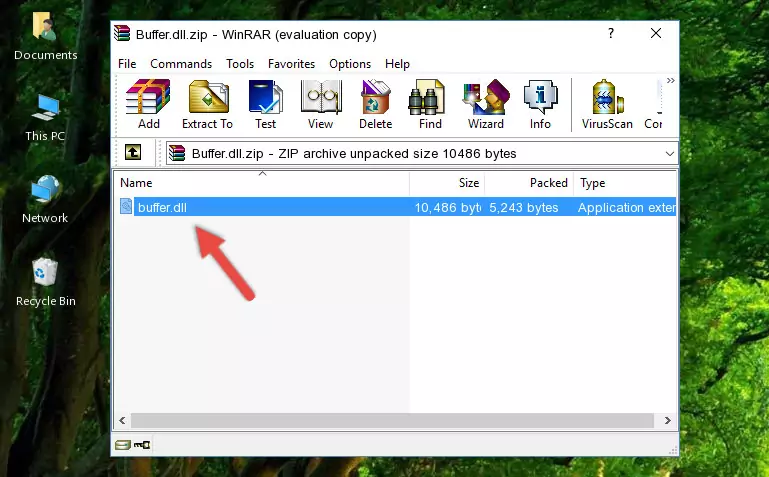Open the Documents desktop icon

45,37
